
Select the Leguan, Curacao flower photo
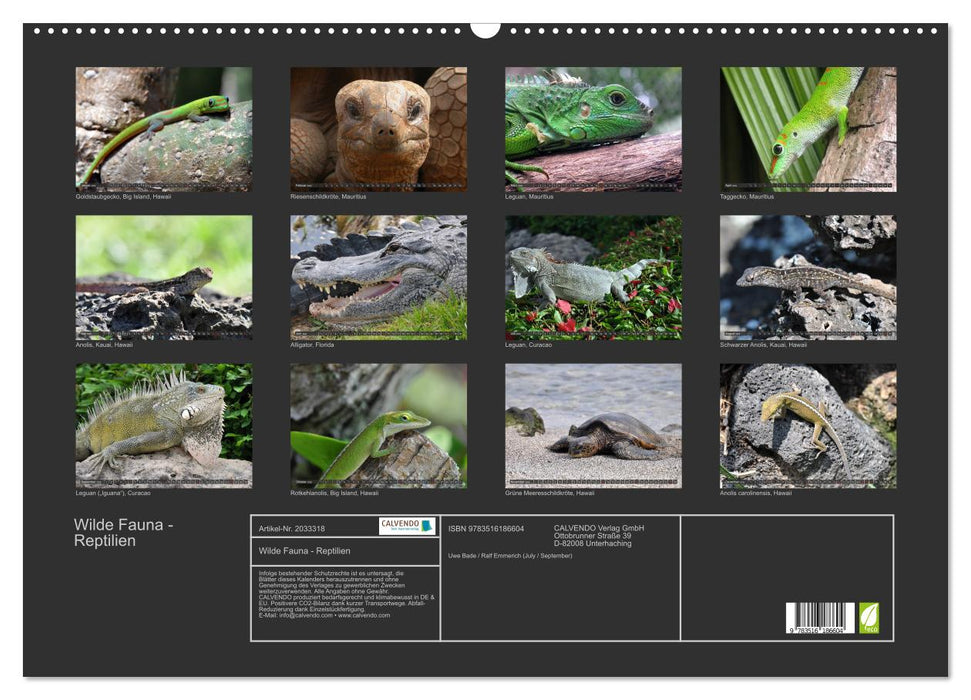click(593, 277)
